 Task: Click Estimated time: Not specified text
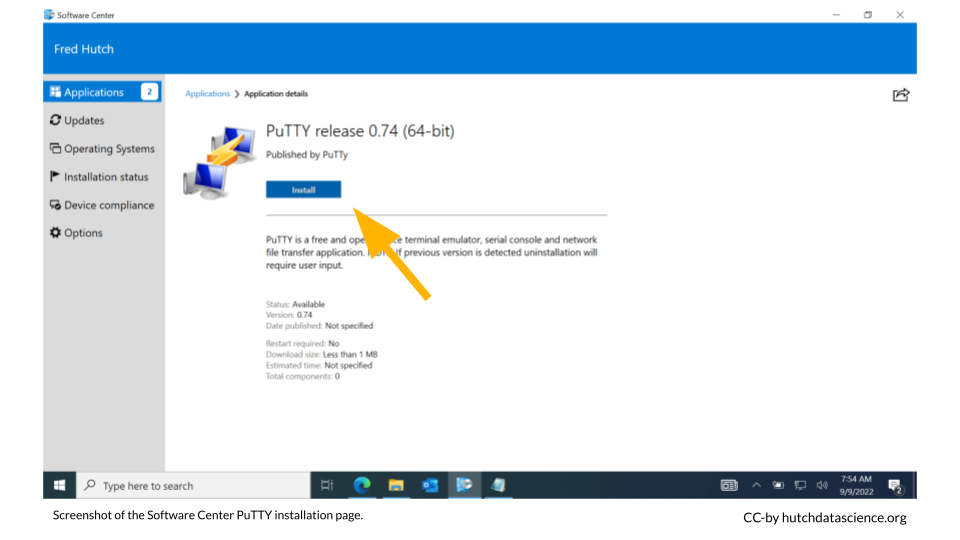tap(319, 366)
